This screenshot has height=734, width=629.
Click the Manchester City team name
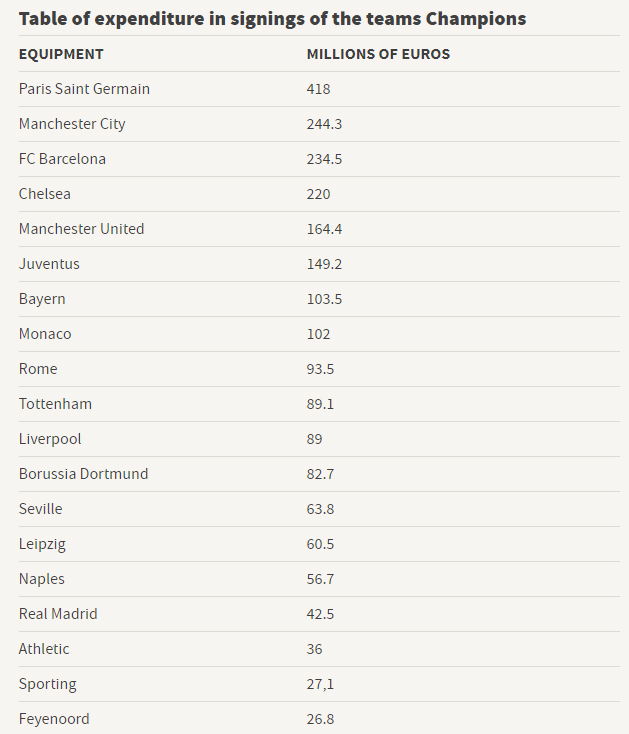(72, 124)
